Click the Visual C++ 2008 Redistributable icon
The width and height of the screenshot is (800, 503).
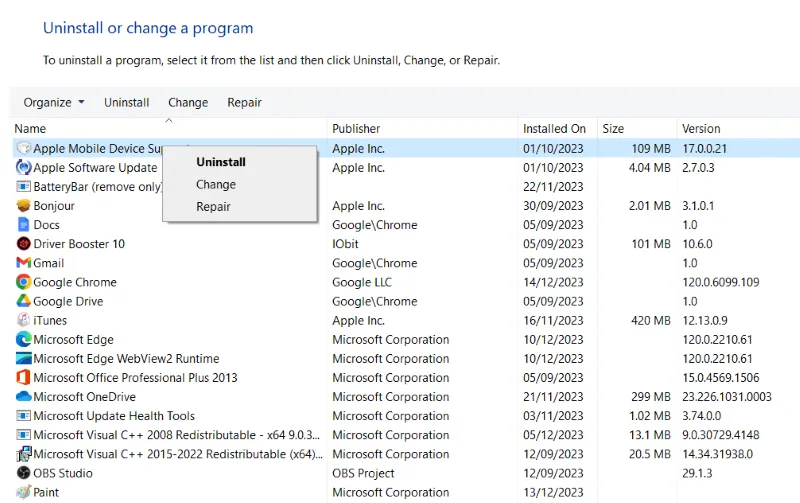tap(23, 435)
